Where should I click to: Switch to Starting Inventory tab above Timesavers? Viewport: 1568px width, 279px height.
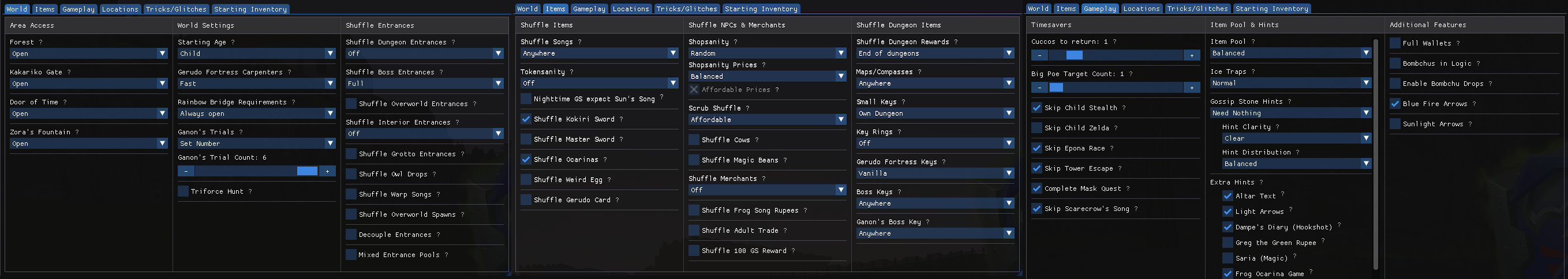[x=1271, y=9]
